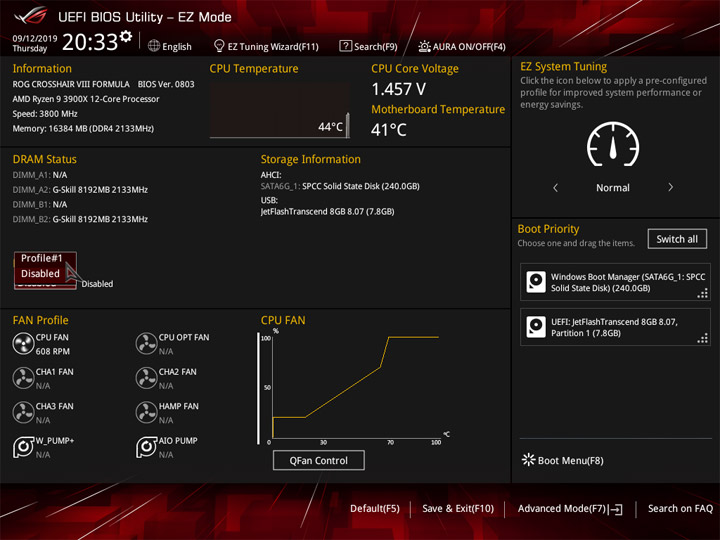This screenshot has width=720, height=540.
Task: Click Memory 16384 MB info line
Action: tap(83, 129)
